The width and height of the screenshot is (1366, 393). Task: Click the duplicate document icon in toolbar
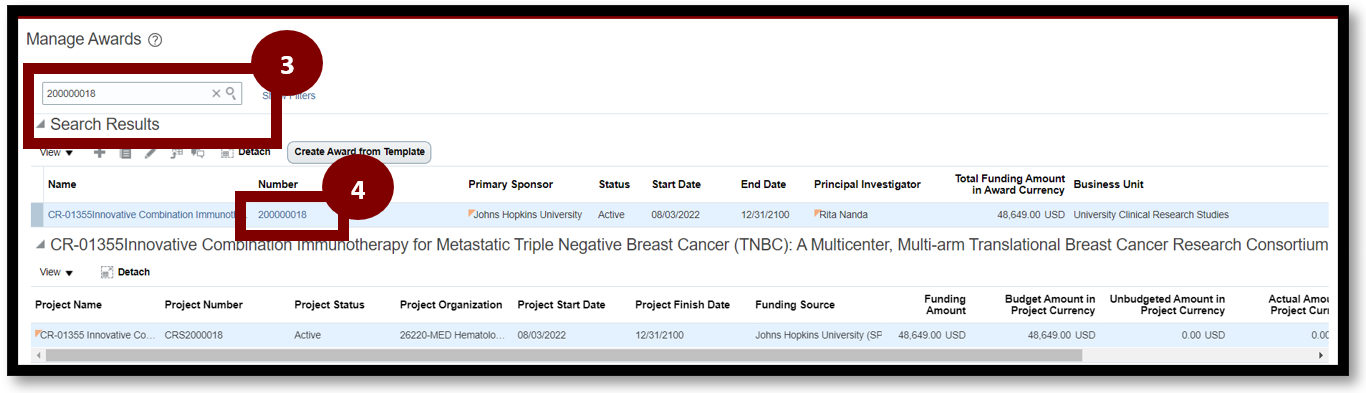[x=125, y=152]
